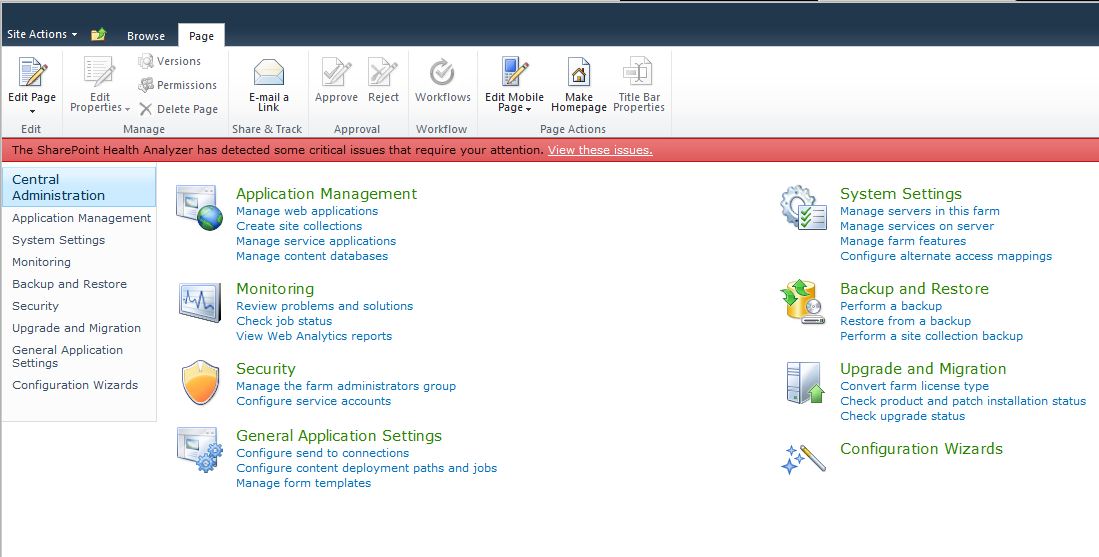Click the View these issues link
The height and width of the screenshot is (557, 1099).
600,150
